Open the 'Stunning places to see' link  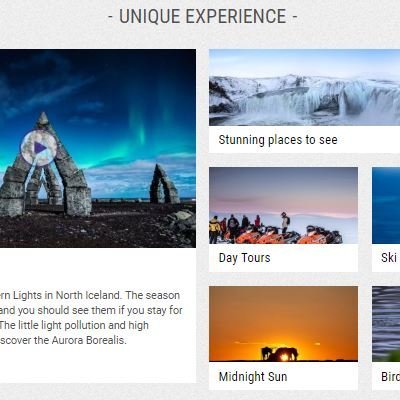(x=278, y=140)
